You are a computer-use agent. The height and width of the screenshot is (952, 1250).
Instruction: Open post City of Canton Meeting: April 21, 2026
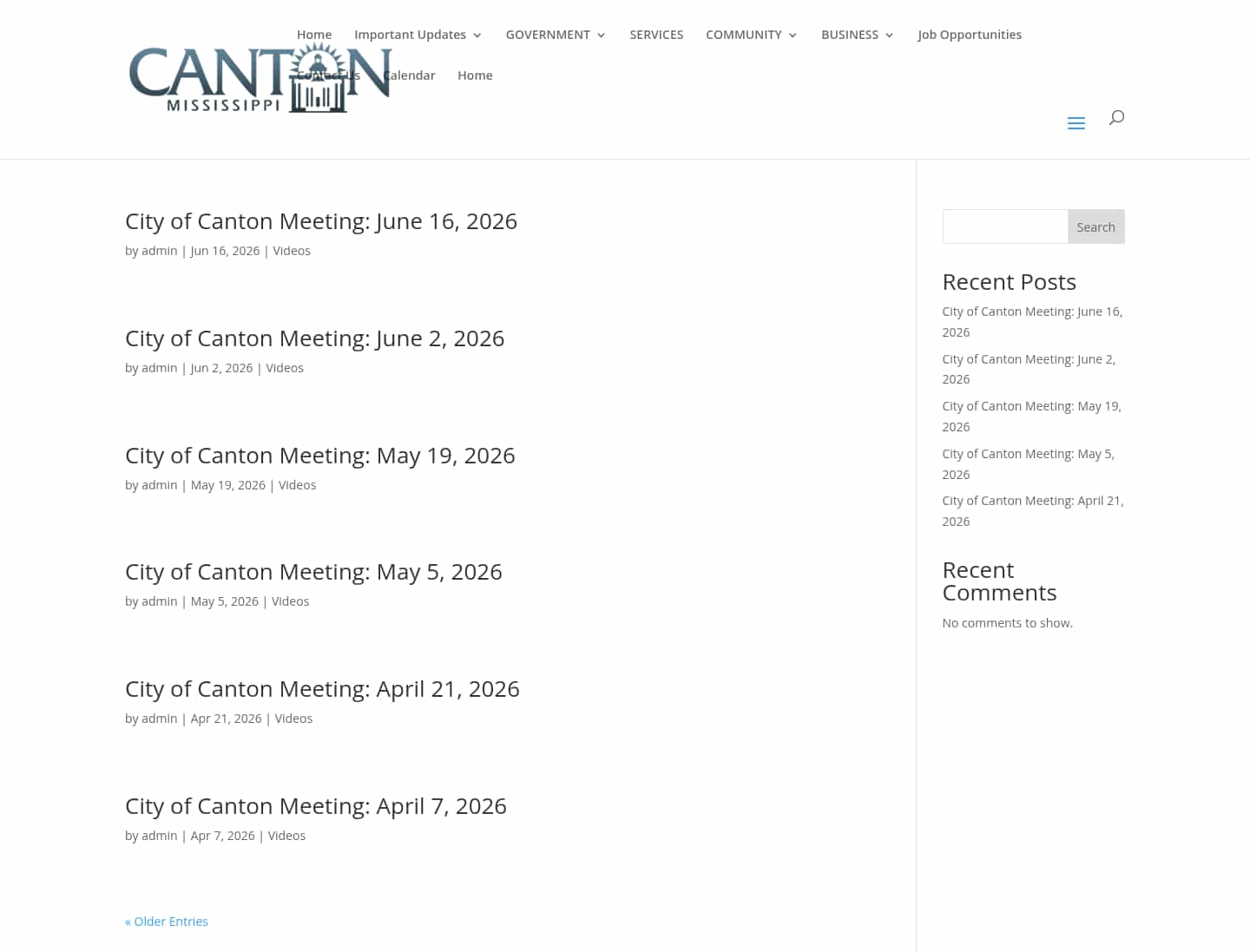(x=322, y=689)
